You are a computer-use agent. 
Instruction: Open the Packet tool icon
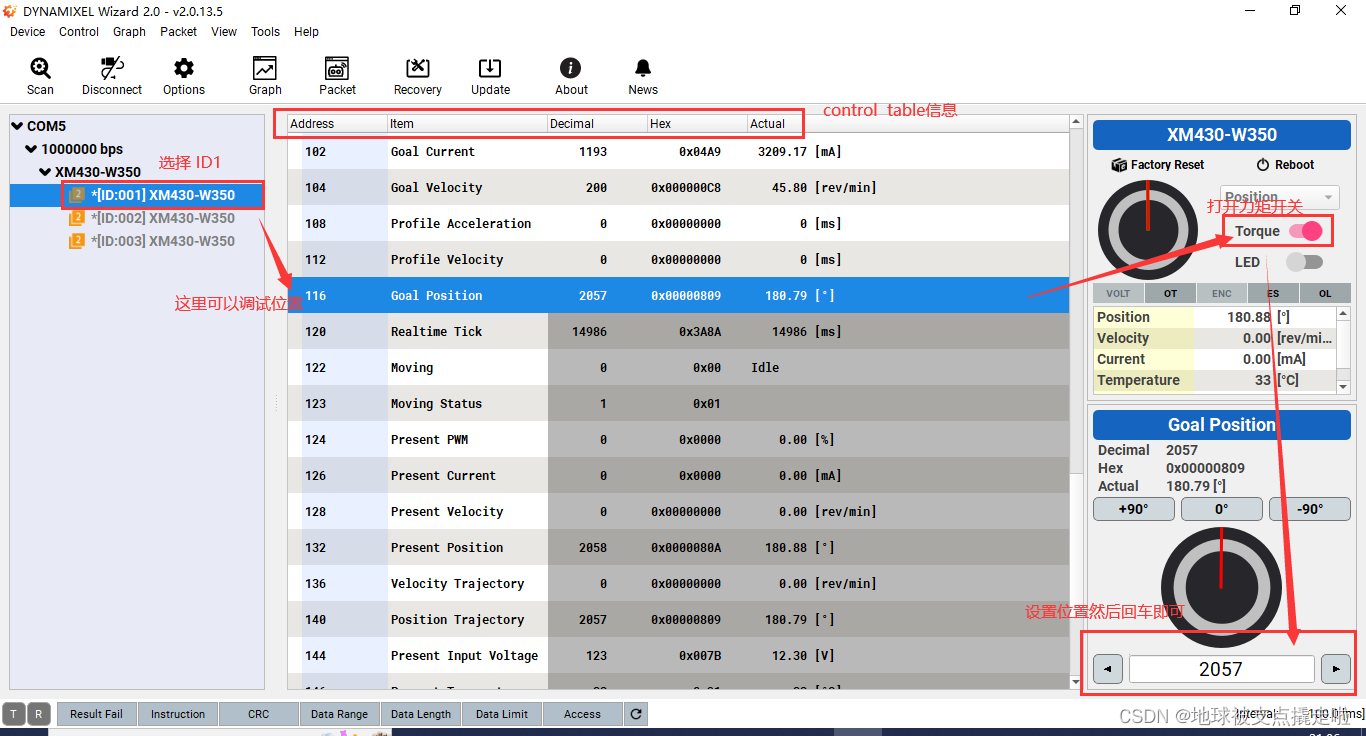tap(337, 75)
